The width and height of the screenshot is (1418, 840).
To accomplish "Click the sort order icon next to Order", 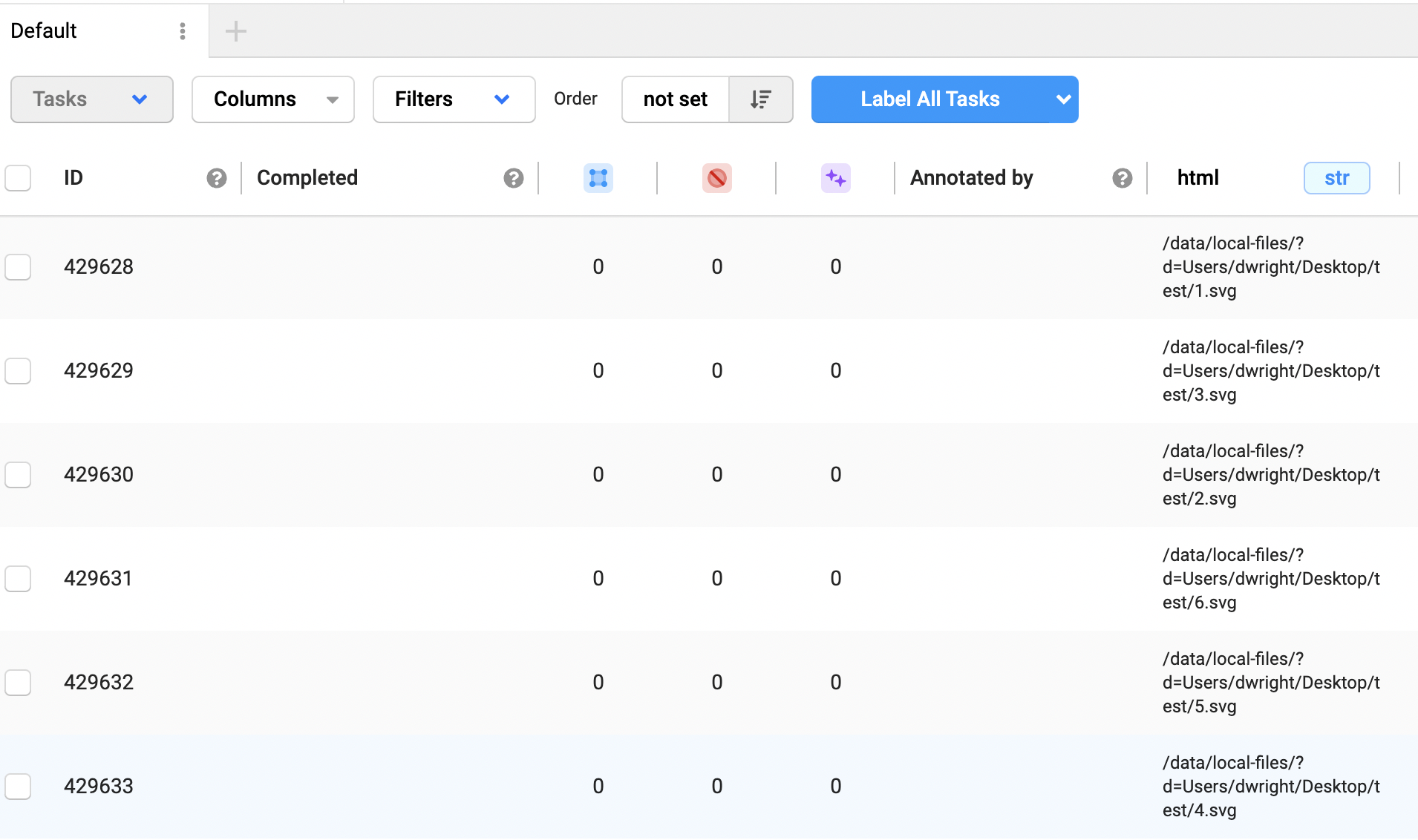I will pos(761,99).
